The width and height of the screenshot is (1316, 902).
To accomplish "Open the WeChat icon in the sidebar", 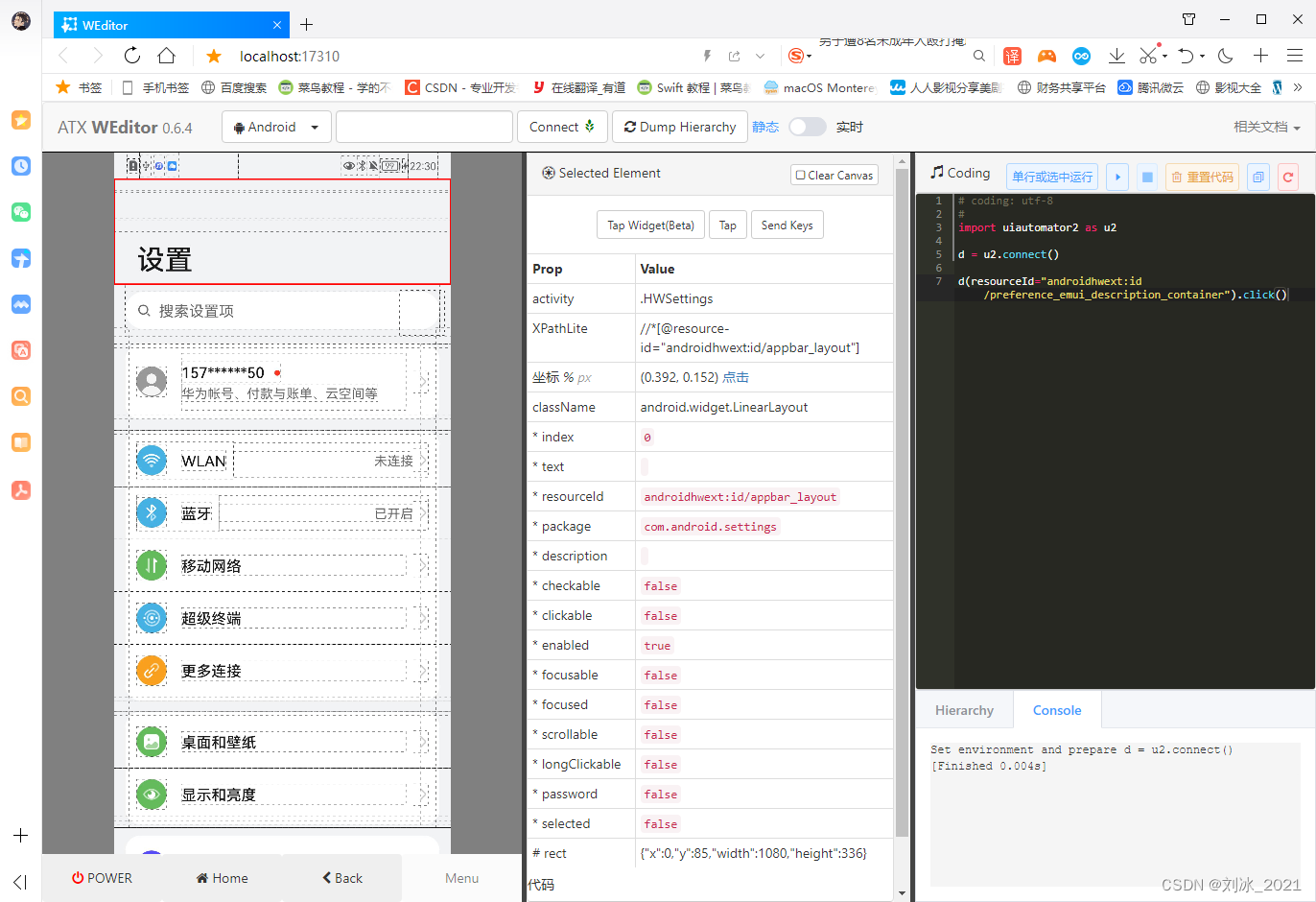I will [x=21, y=212].
